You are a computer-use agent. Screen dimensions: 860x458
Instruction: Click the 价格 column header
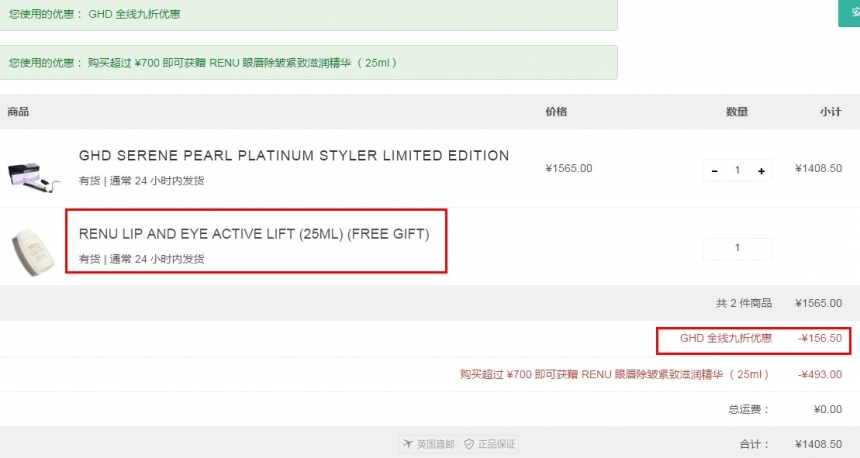tap(556, 112)
